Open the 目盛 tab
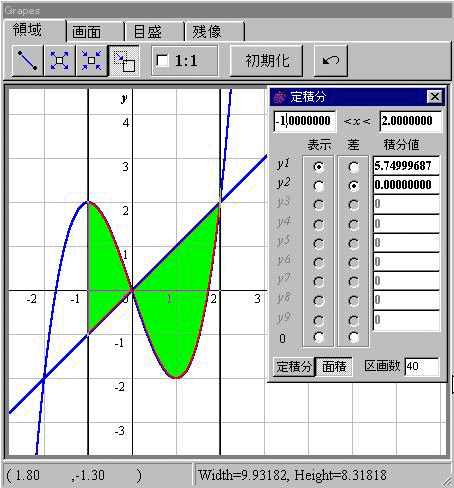Image resolution: width=454 pixels, height=488 pixels. (155, 32)
